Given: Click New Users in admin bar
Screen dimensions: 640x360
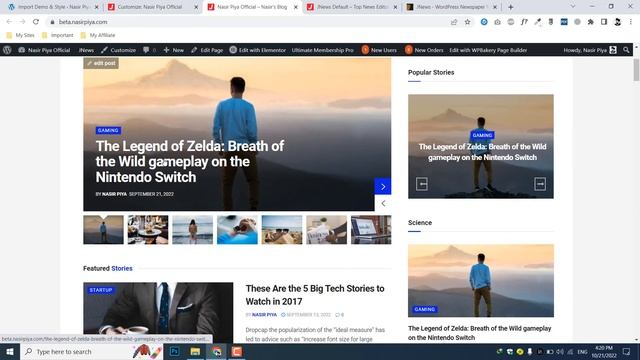Looking at the screenshot, I should click(x=379, y=50).
